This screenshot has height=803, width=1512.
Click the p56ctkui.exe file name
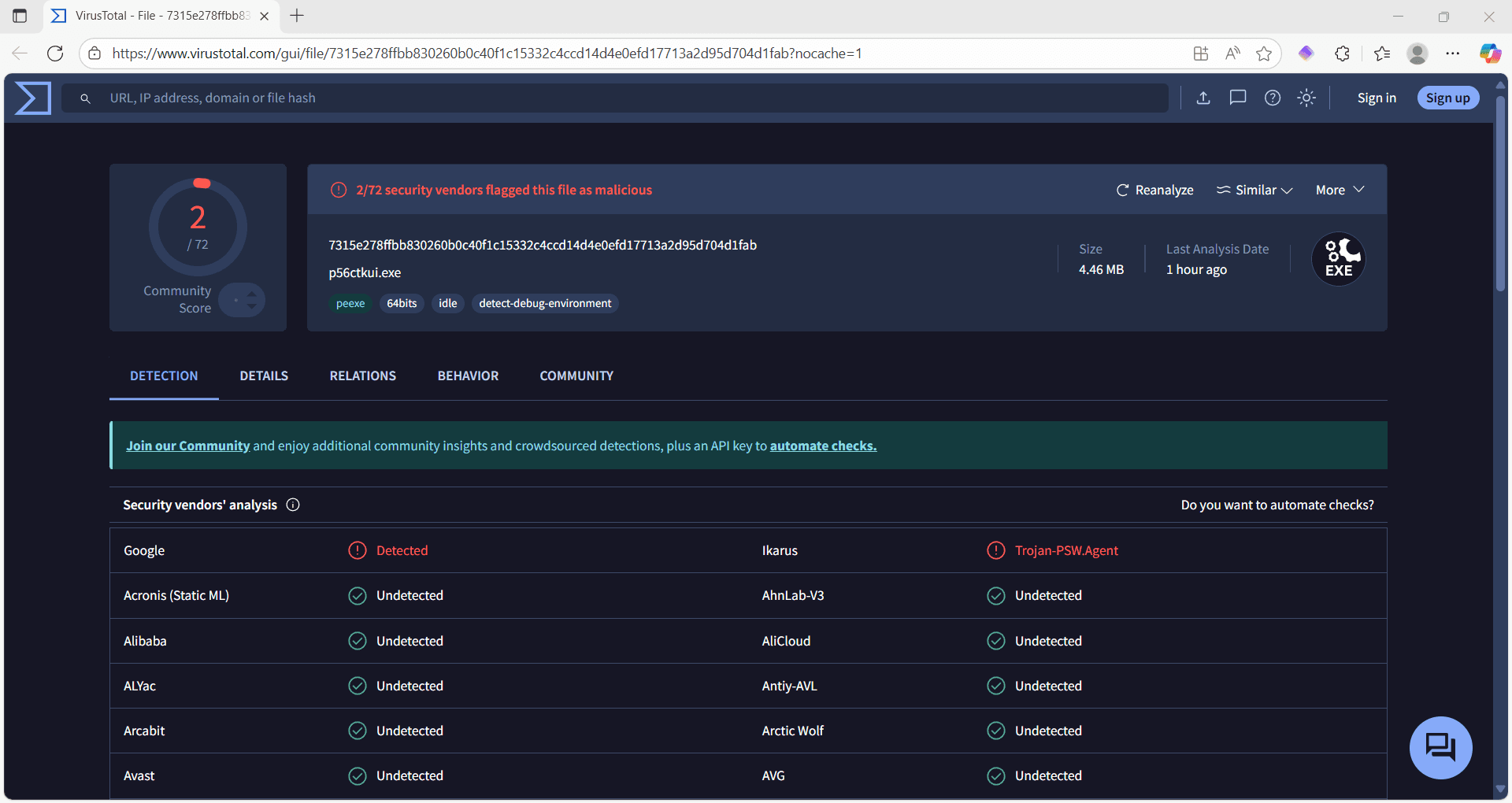point(365,272)
